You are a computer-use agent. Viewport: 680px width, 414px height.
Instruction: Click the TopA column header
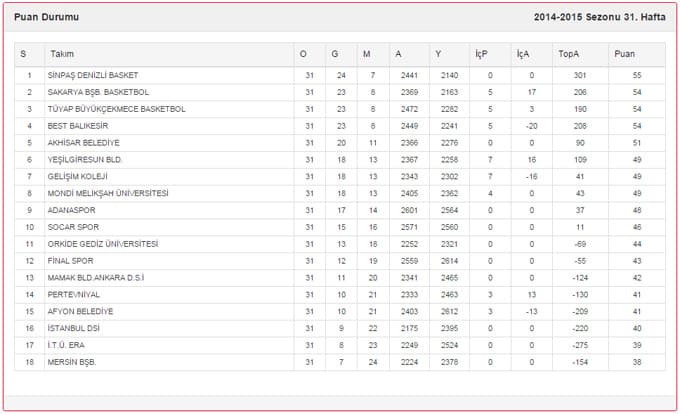pos(569,54)
